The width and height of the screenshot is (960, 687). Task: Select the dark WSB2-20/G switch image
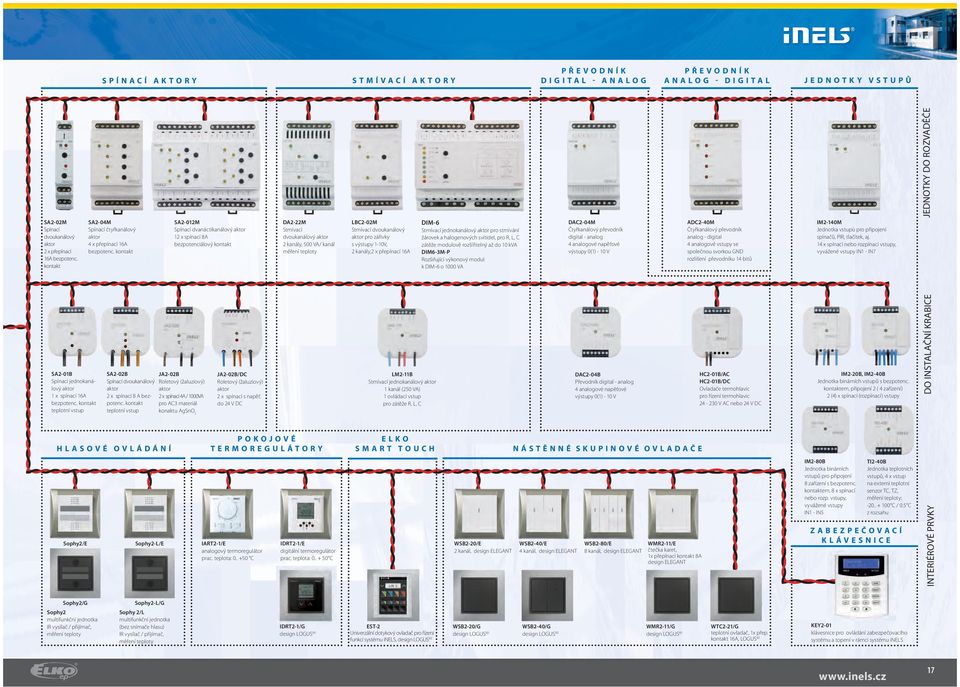479,596
